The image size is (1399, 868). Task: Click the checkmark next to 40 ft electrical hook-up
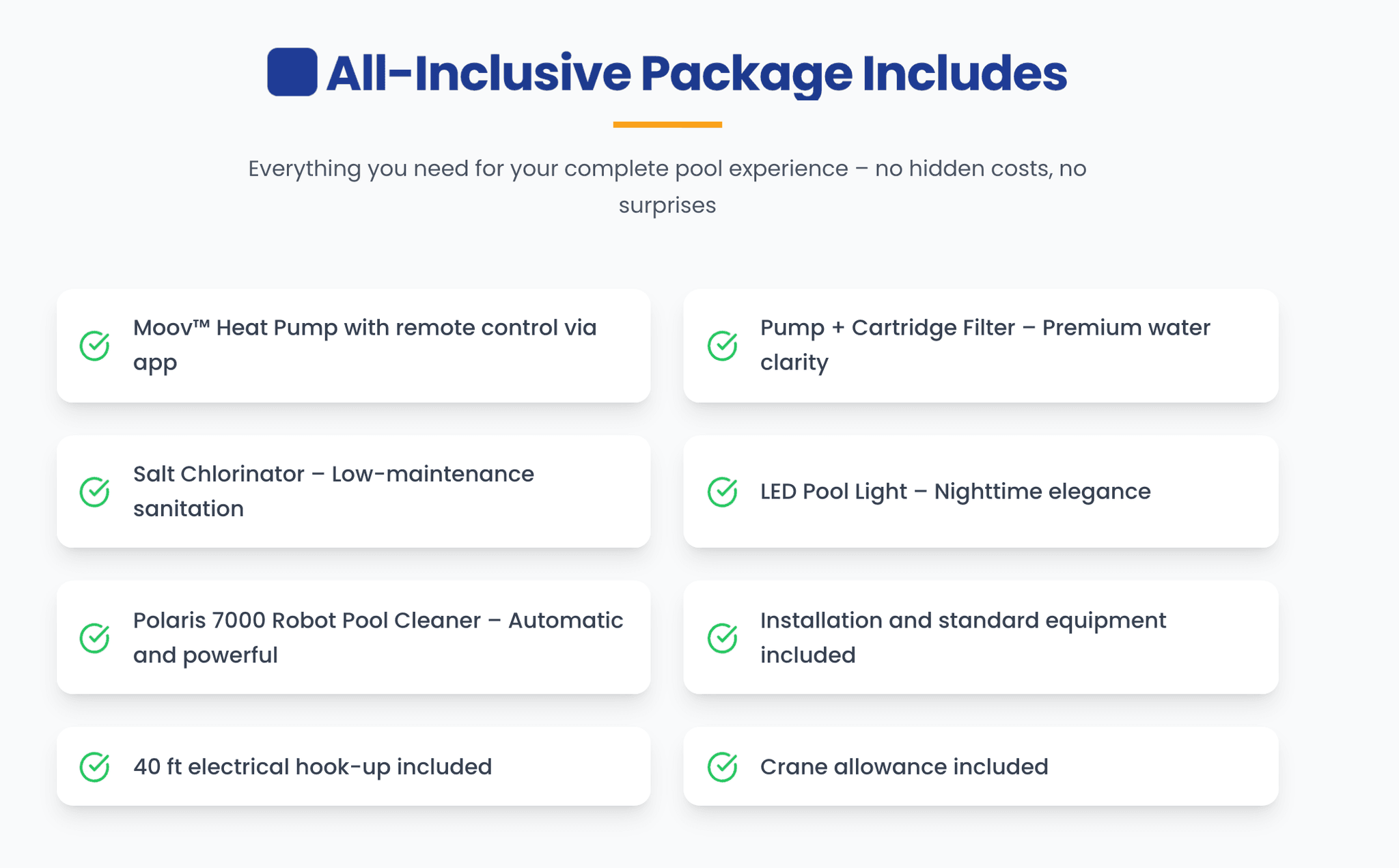(95, 767)
